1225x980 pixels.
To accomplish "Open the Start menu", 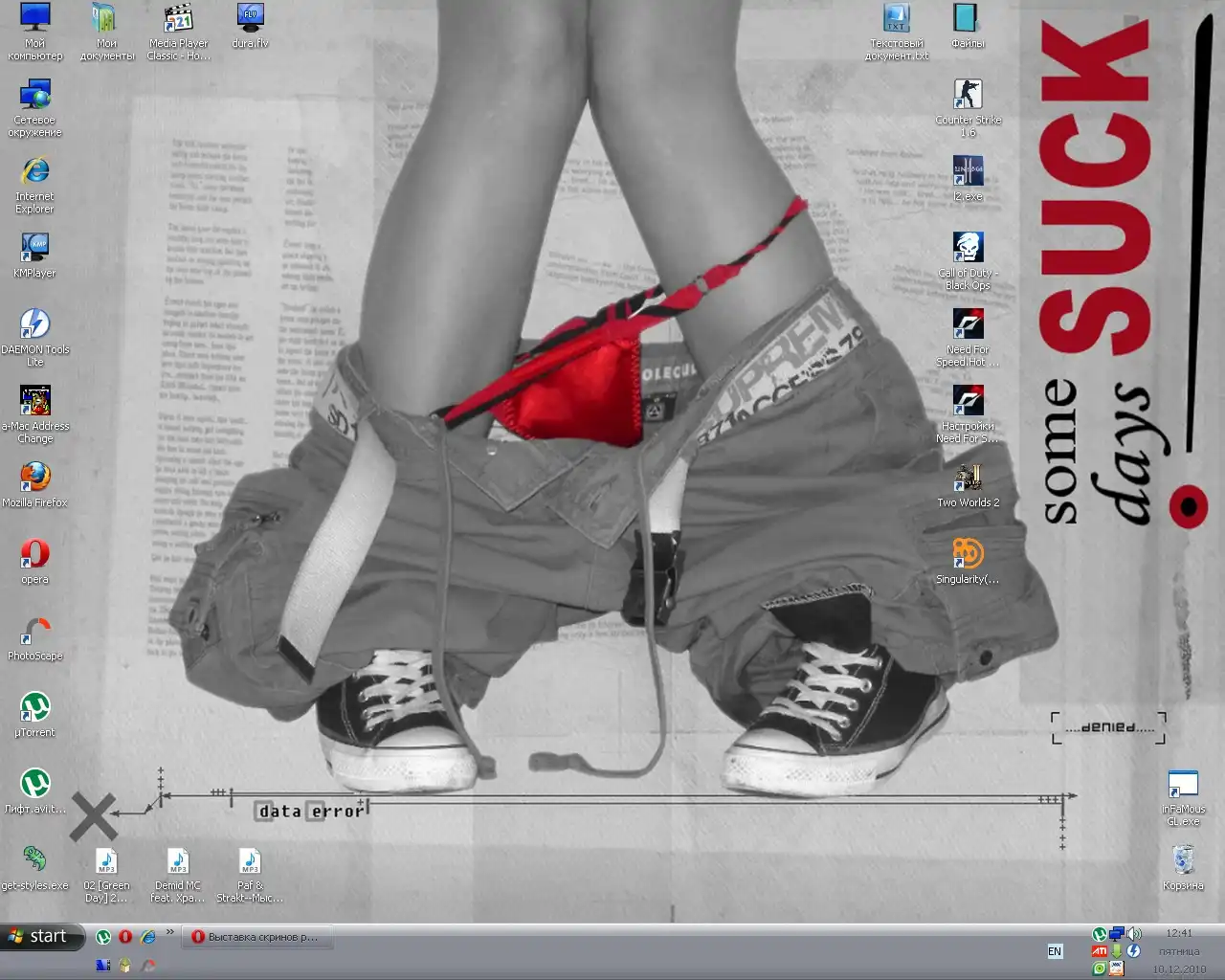I will point(39,936).
